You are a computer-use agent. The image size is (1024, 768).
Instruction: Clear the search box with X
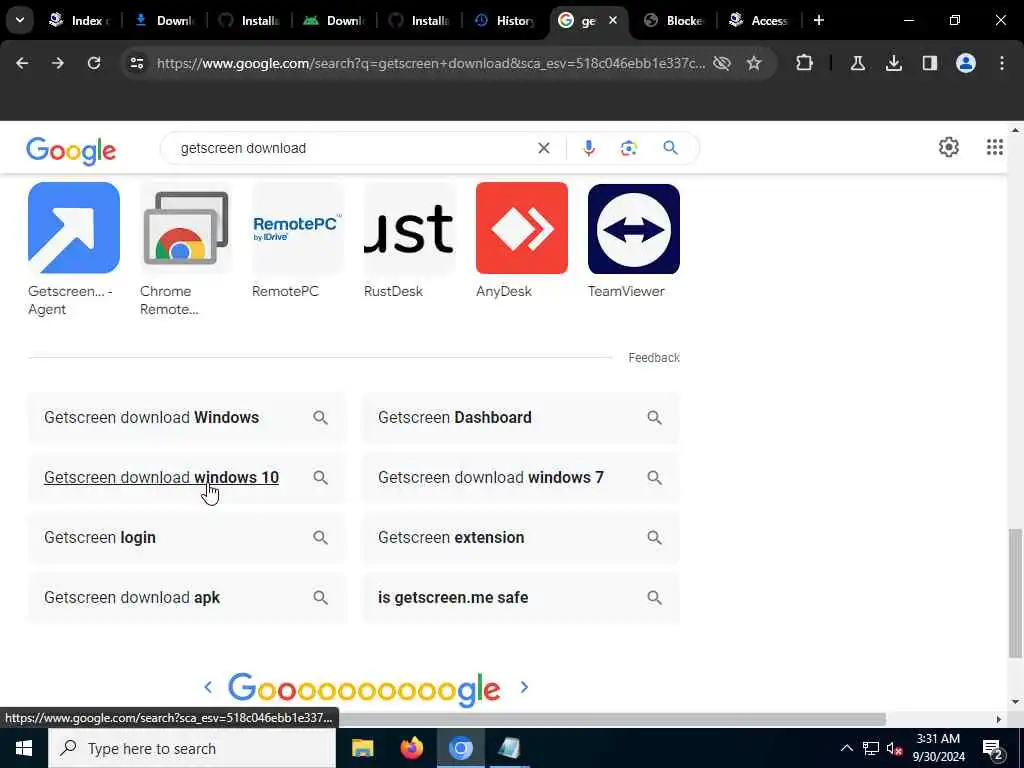(x=543, y=148)
